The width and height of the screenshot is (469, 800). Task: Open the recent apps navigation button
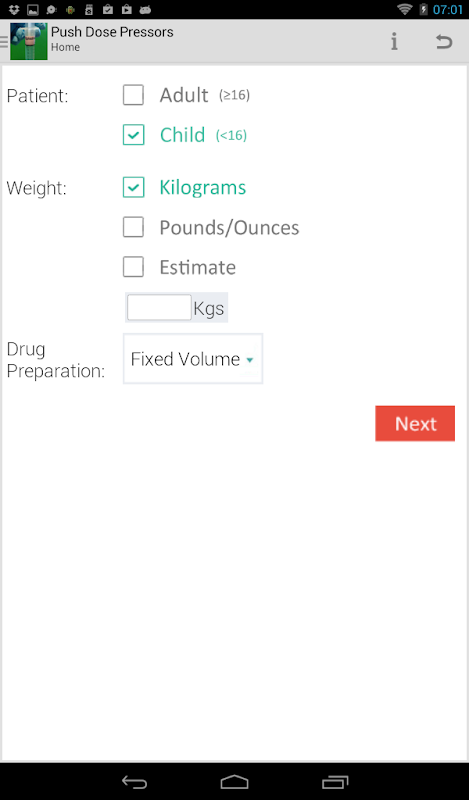335,782
